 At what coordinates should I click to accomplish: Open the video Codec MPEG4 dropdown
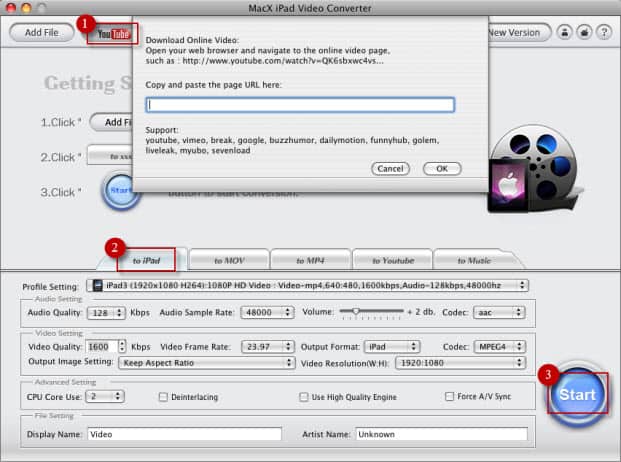(500, 347)
